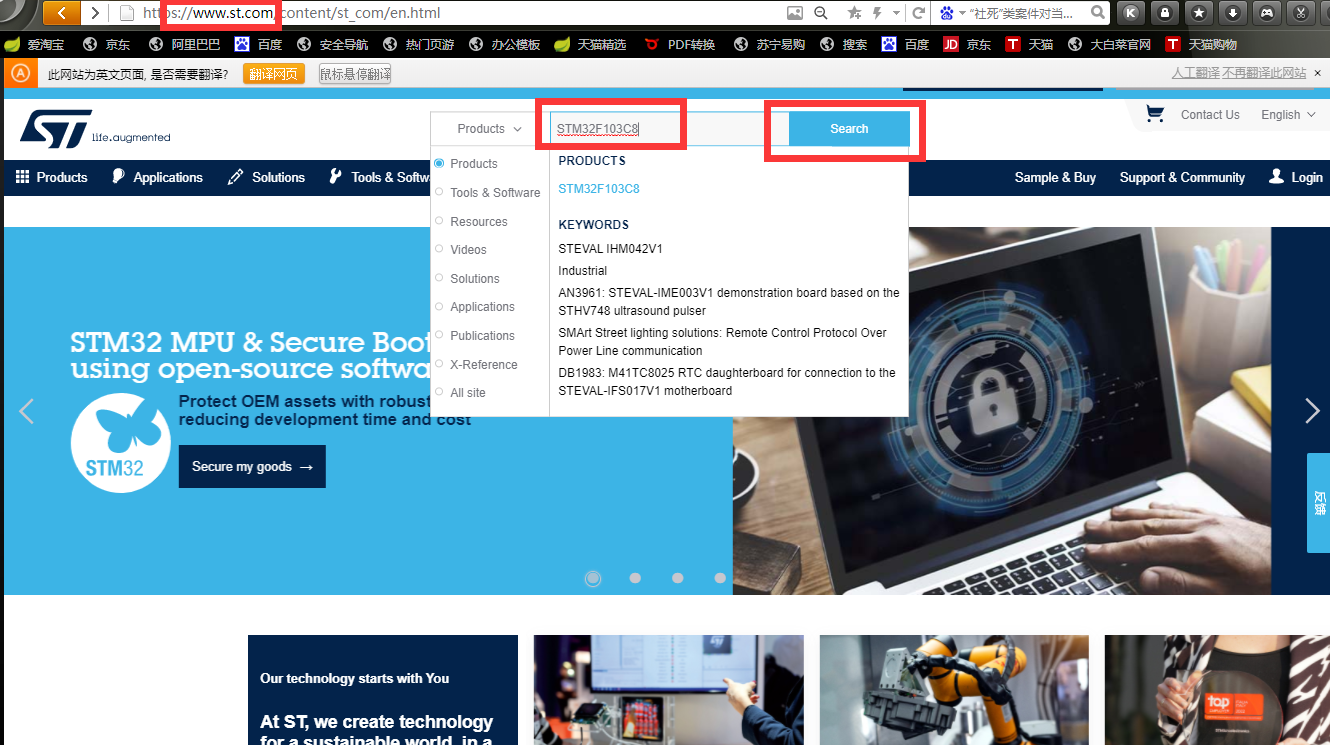This screenshot has width=1330, height=745.
Task: Click the Login menu item
Action: (1295, 177)
